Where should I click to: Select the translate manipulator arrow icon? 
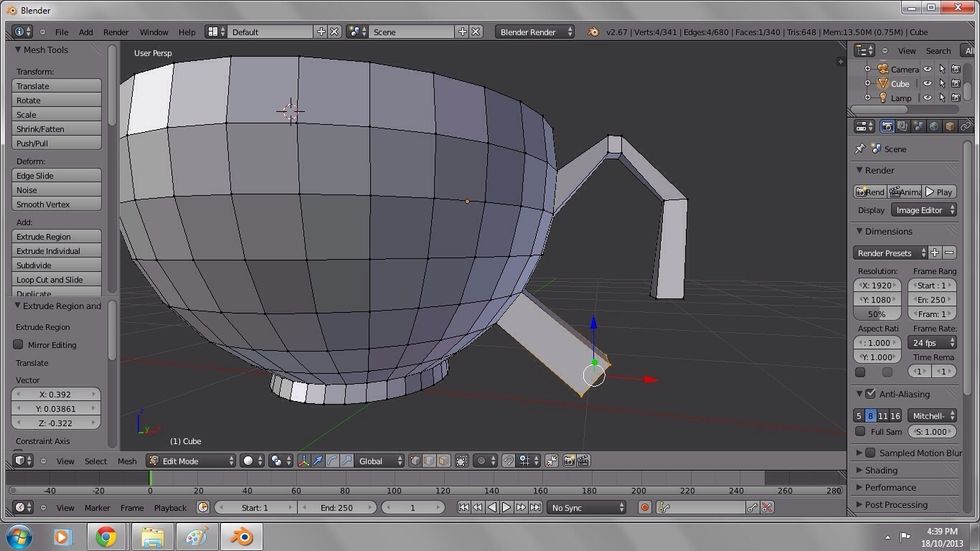[x=318, y=461]
